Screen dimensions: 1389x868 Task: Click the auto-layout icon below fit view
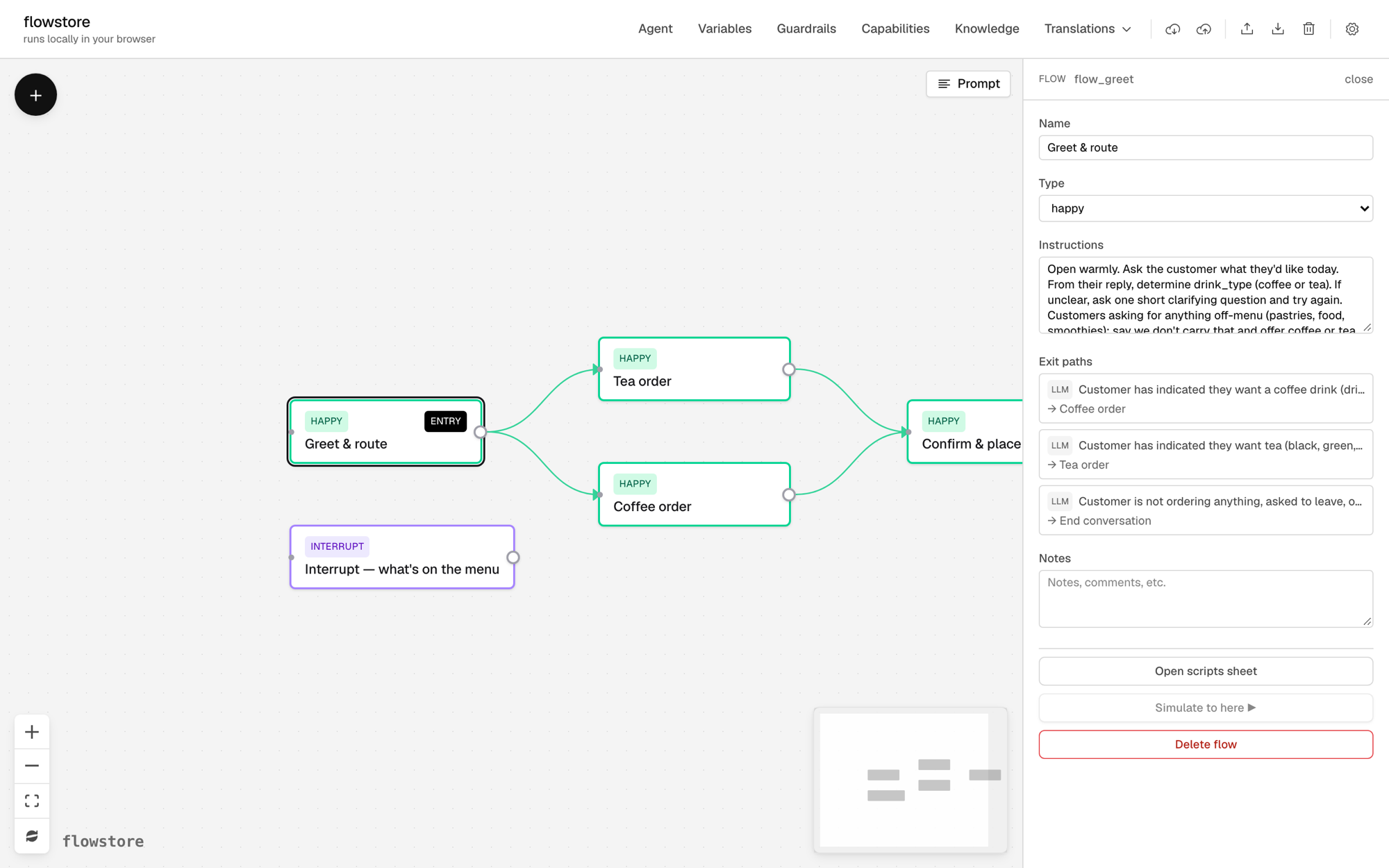[x=32, y=836]
